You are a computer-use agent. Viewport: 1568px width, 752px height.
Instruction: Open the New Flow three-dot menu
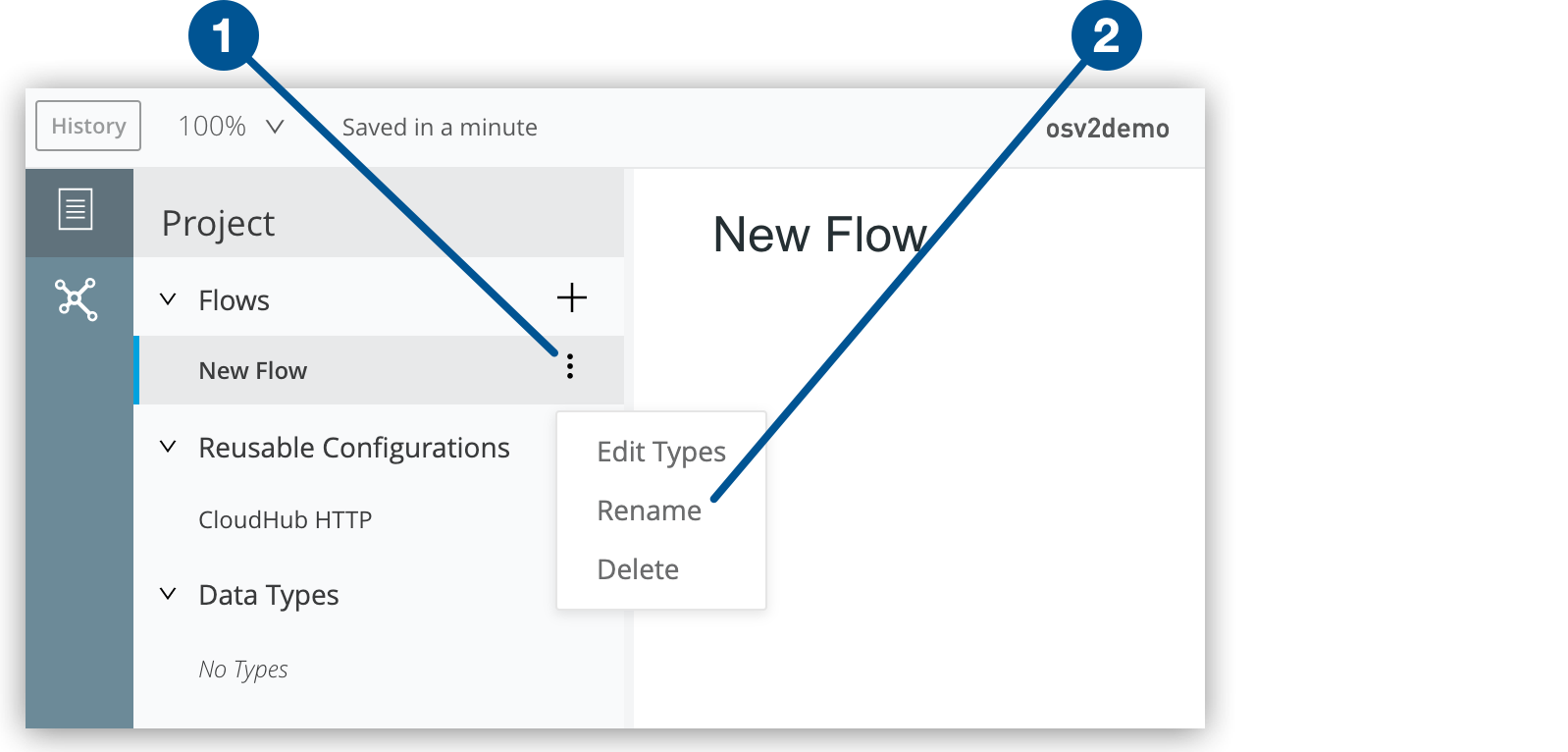point(570,367)
